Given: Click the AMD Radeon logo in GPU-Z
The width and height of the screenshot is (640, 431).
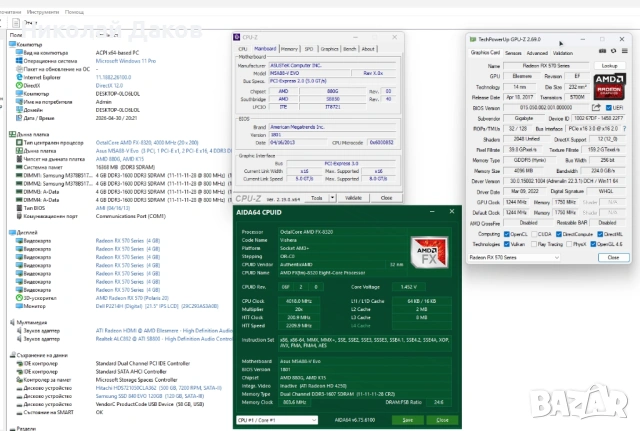Looking at the screenshot, I should (x=609, y=87).
